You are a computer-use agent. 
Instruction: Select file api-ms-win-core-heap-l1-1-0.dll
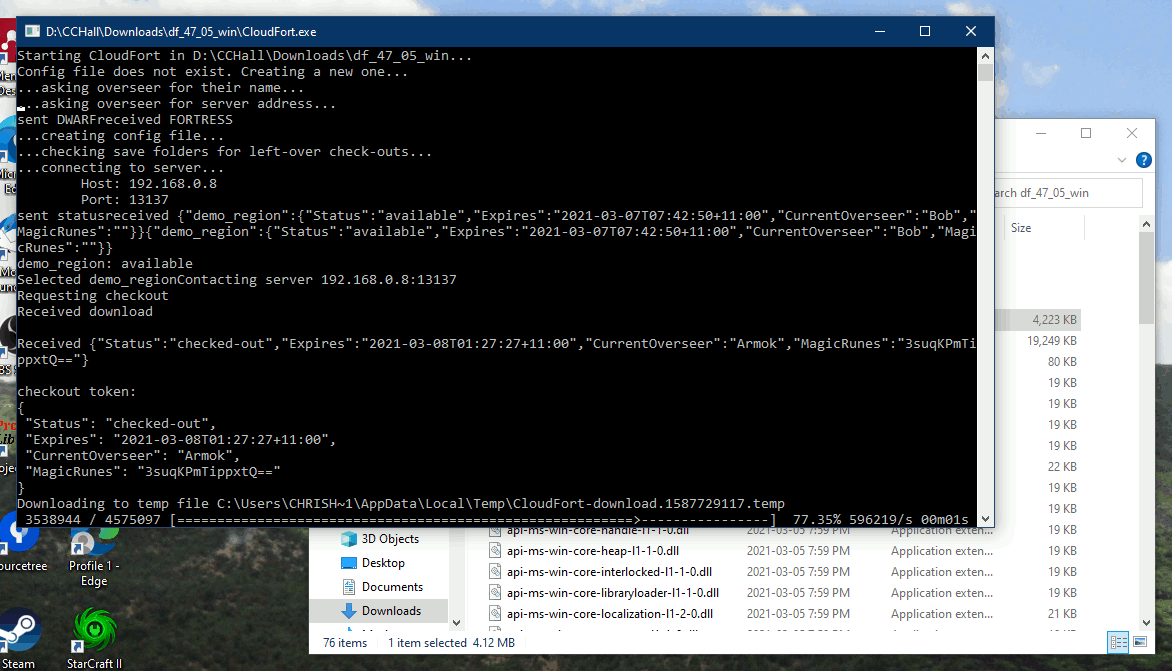pos(593,551)
